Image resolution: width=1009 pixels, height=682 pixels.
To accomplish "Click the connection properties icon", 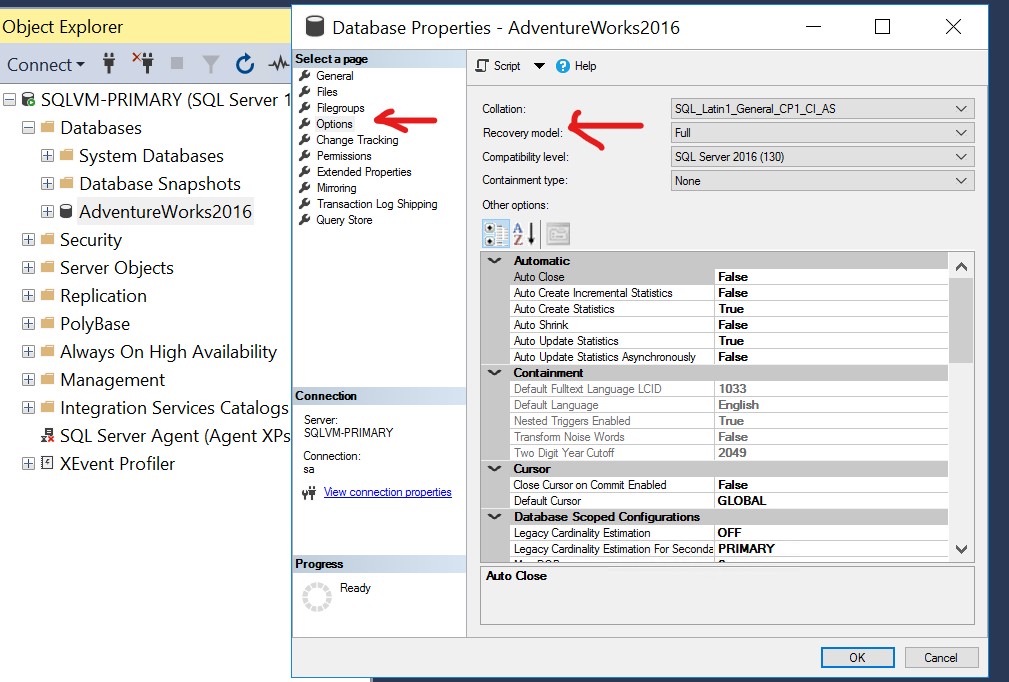I will (x=310, y=493).
